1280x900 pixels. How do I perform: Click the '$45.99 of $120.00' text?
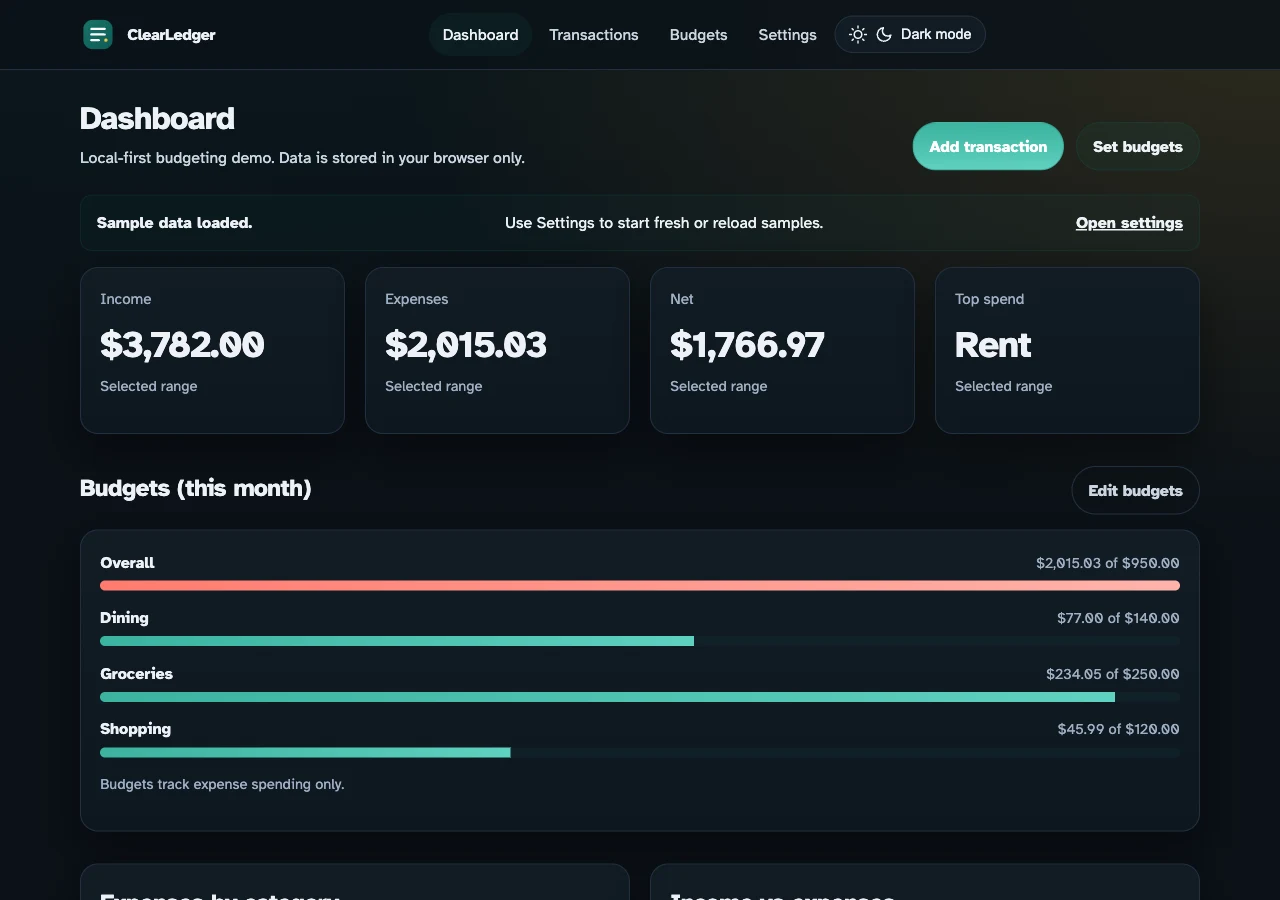pyautogui.click(x=1119, y=729)
